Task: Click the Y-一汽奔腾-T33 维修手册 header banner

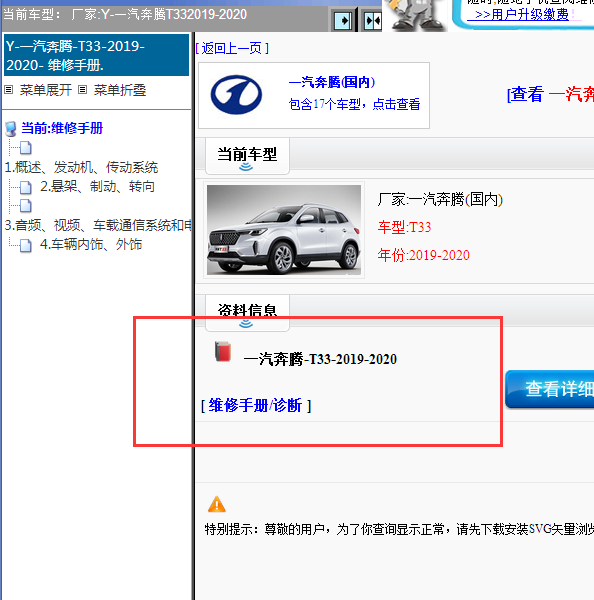Action: pos(96,55)
